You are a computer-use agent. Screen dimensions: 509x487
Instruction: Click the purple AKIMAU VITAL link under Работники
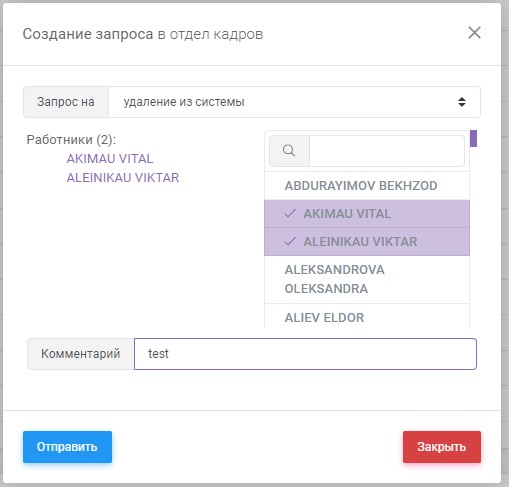point(110,159)
